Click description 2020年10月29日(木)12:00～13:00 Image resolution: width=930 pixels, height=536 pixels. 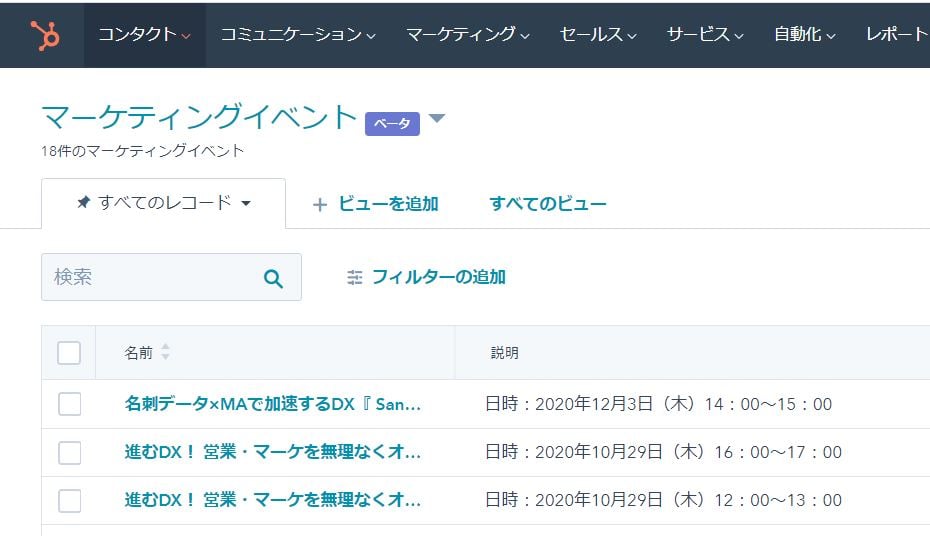(663, 500)
